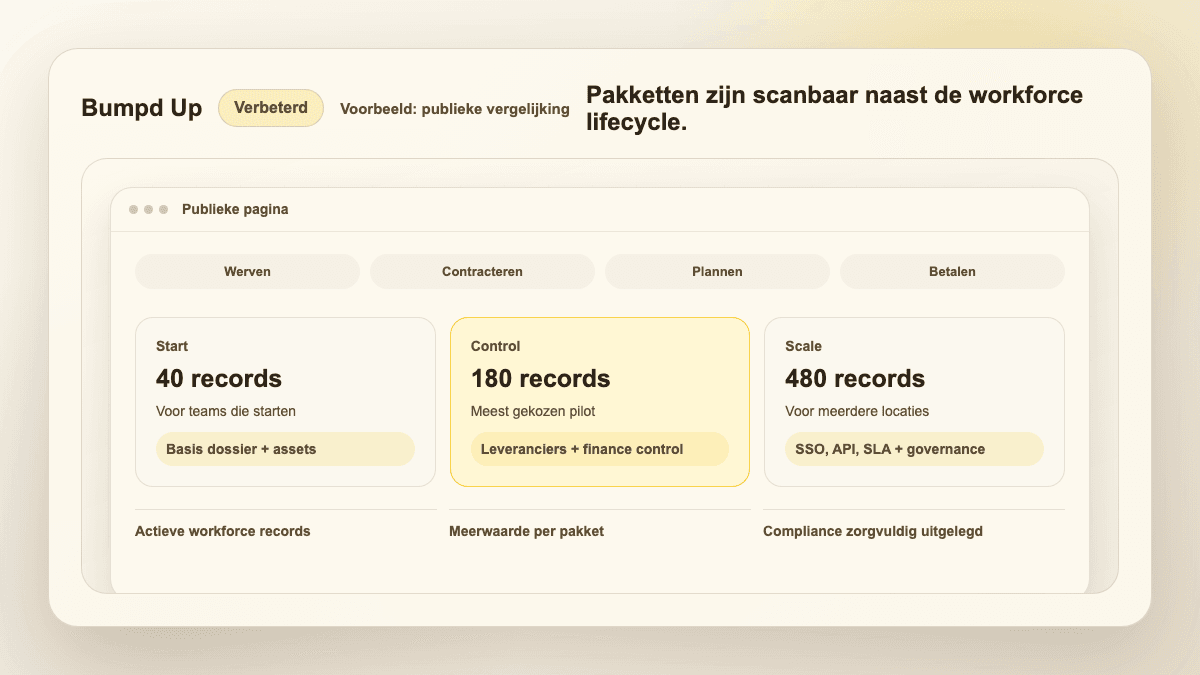Choose the Betalen tab

click(952, 271)
